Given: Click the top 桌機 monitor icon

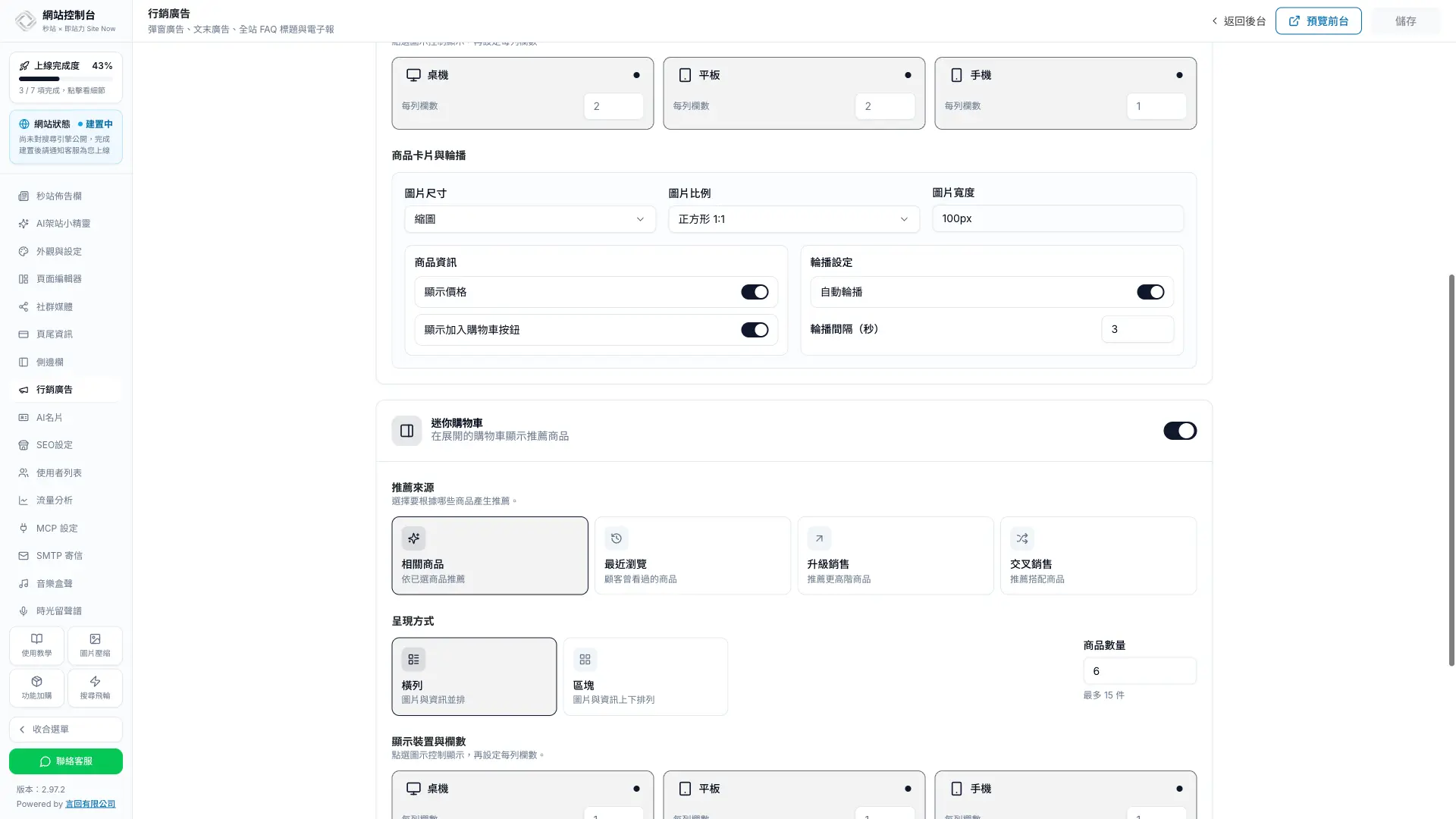Looking at the screenshot, I should click(413, 75).
